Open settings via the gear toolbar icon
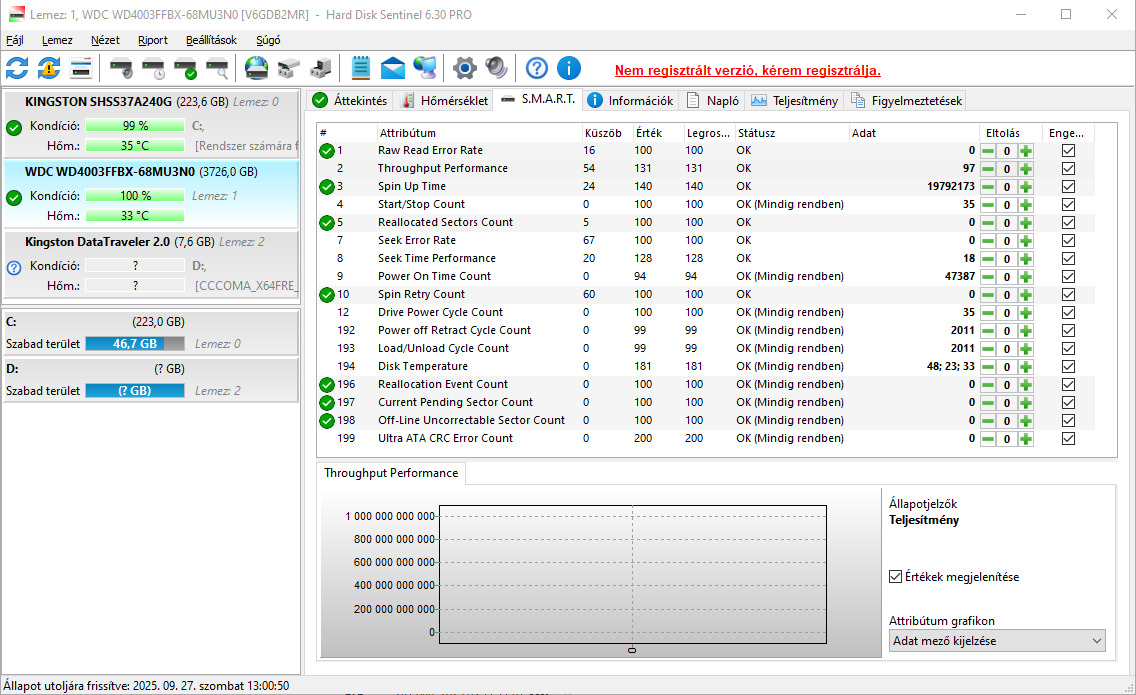The width and height of the screenshot is (1136, 695). point(464,69)
